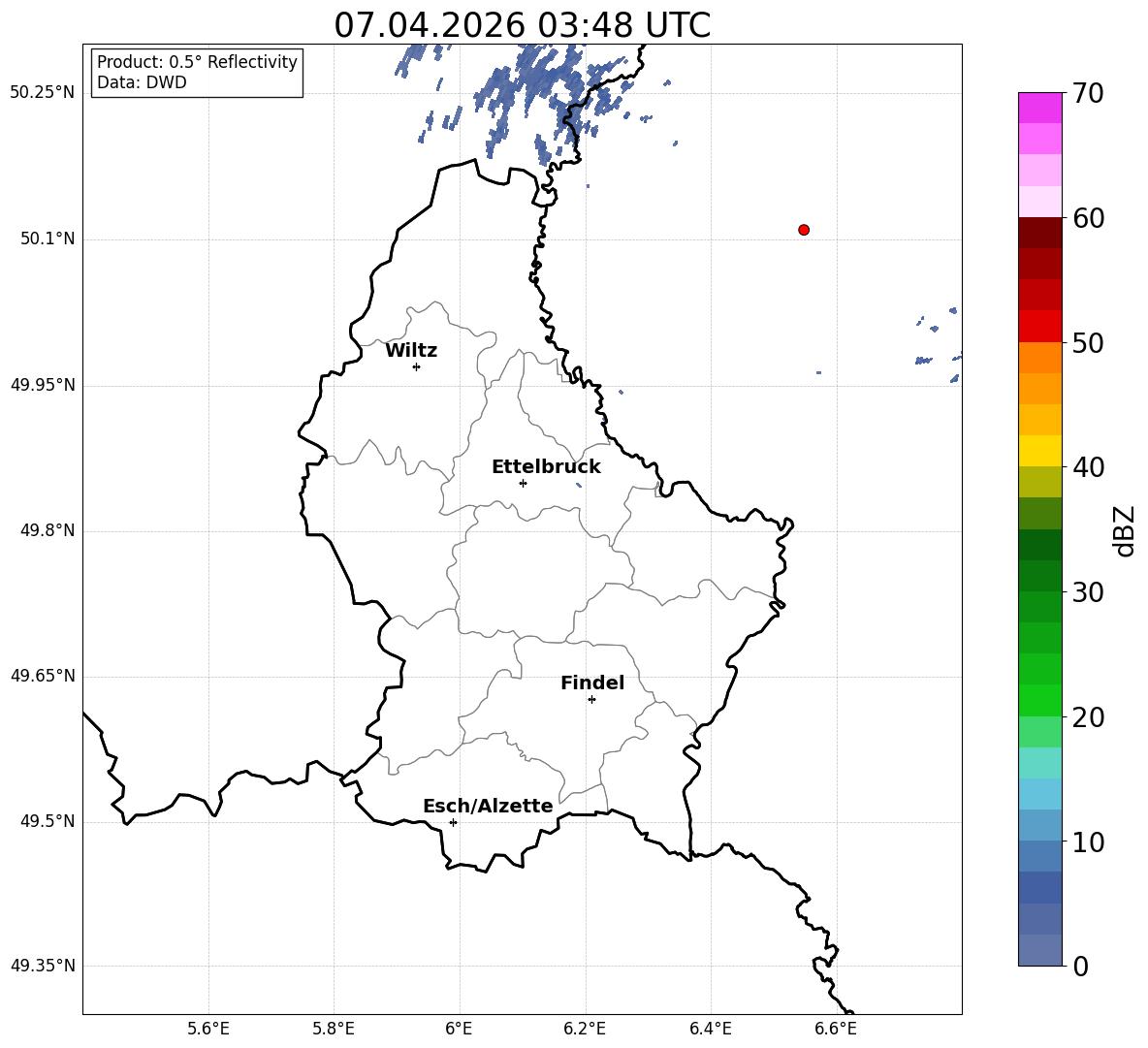The height and width of the screenshot is (1048, 1148).
Task: Click the Wiltz city label
Action: pyautogui.click(x=411, y=351)
